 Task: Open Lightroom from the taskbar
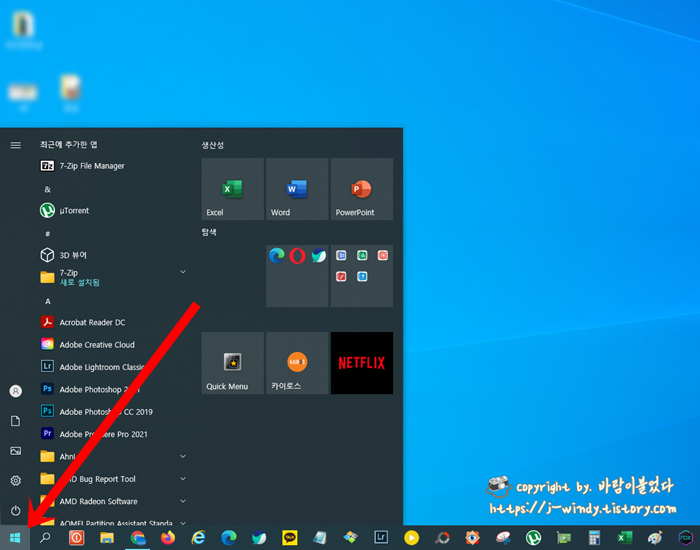click(x=381, y=538)
